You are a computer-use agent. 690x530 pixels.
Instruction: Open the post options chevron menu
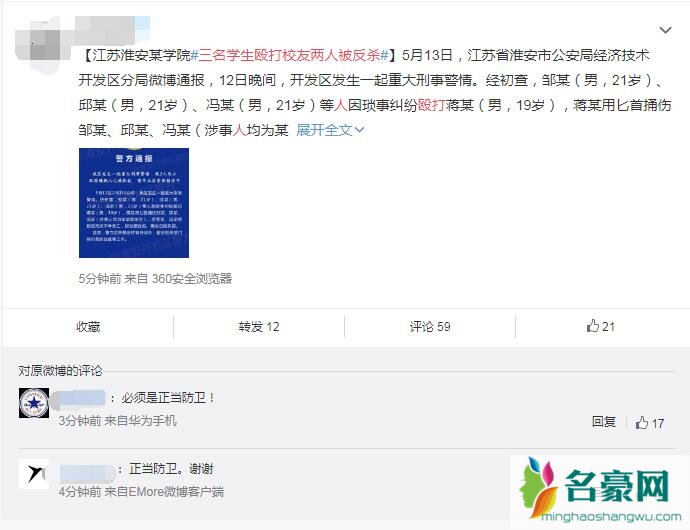coord(665,30)
